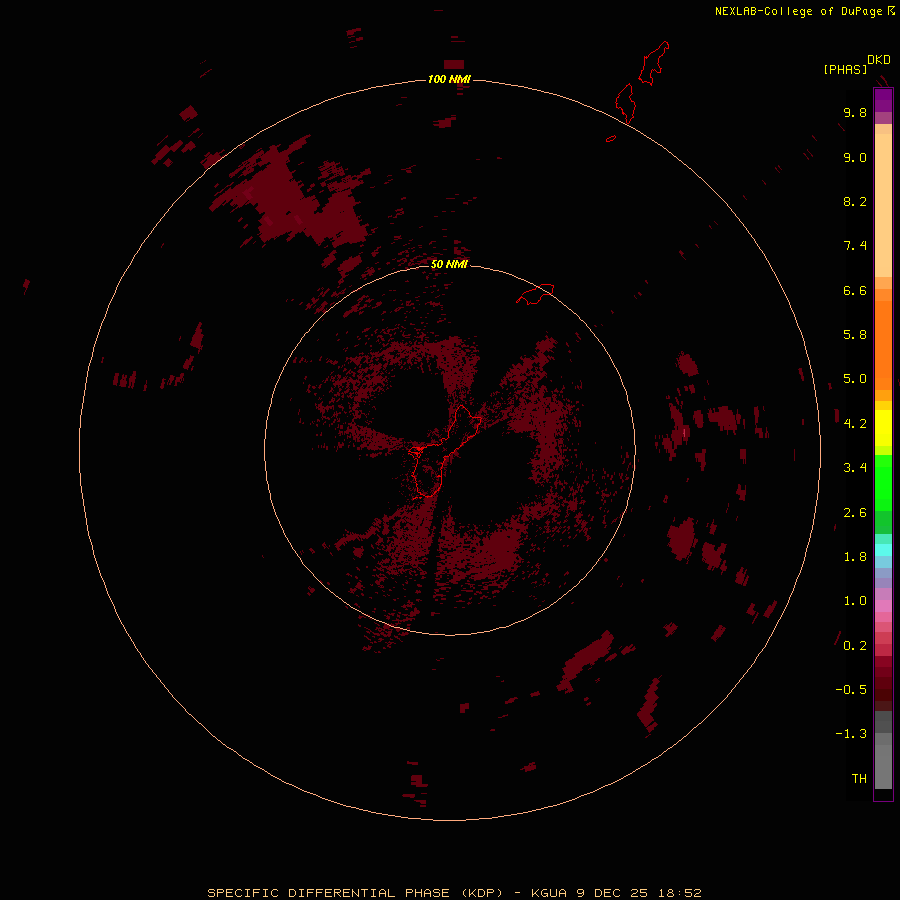Click the 0.2 legend value
The width and height of the screenshot is (900, 900).
855,646
